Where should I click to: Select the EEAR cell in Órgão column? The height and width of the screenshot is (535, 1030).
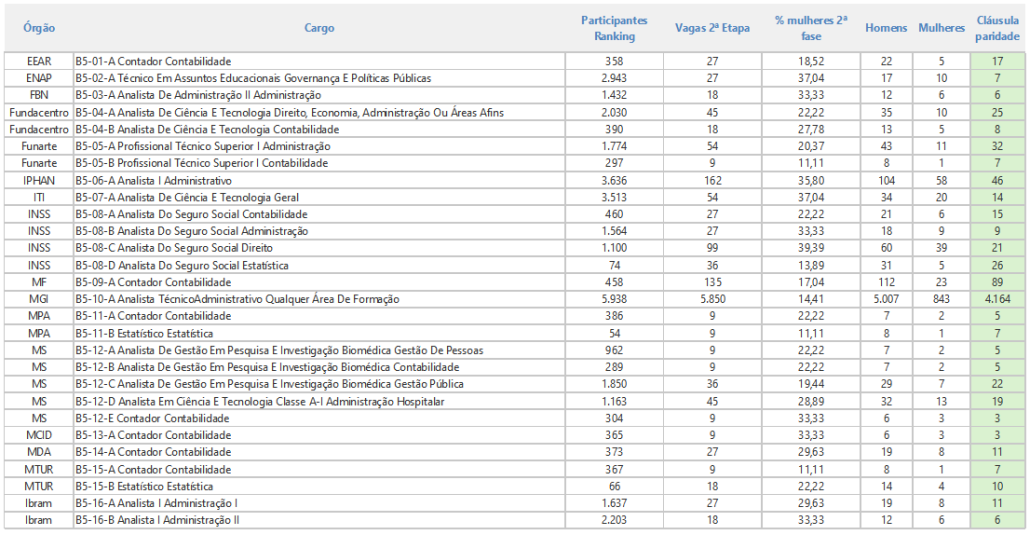38,62
